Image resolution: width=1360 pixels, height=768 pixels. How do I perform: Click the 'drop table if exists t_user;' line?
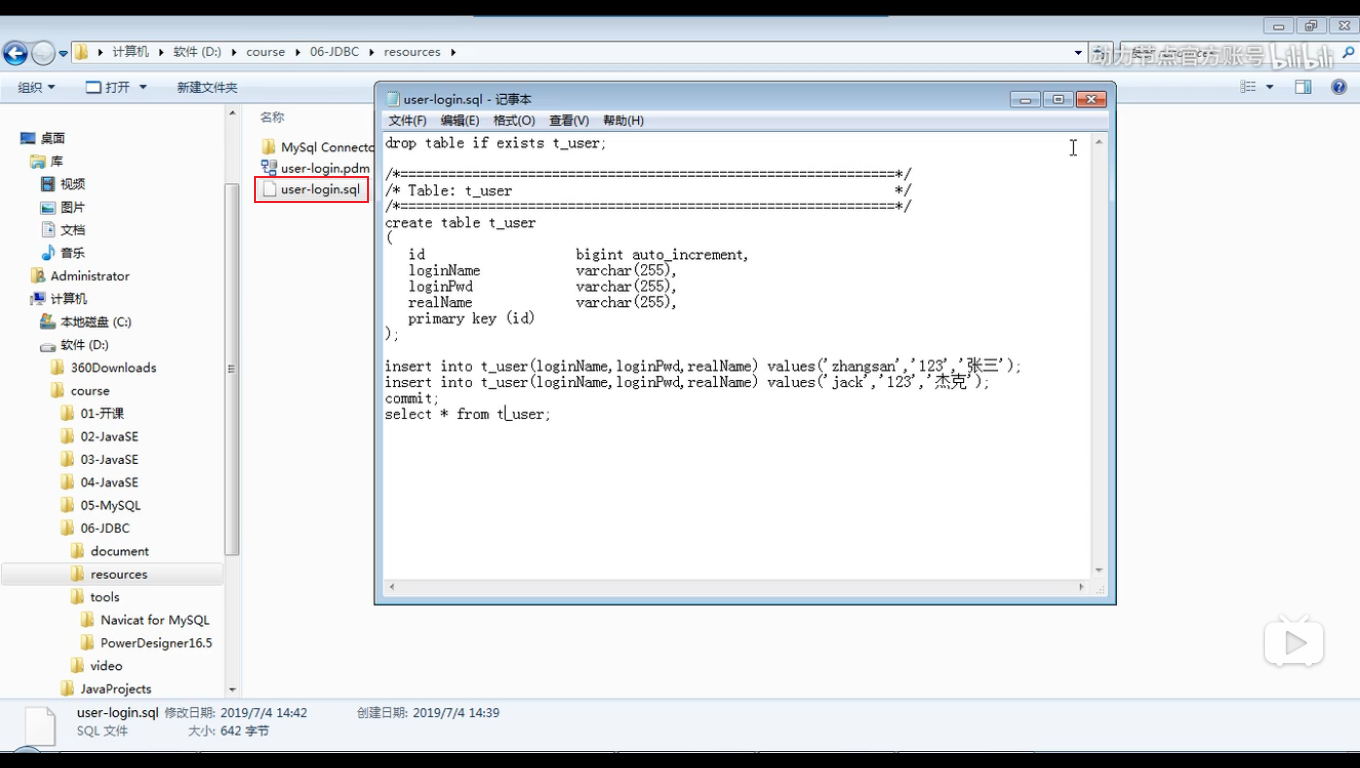click(496, 143)
